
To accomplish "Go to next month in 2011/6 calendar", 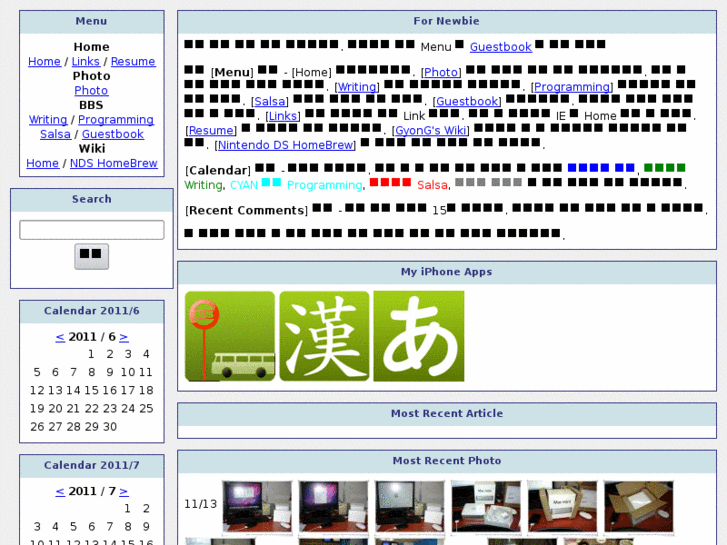I will [x=124, y=337].
